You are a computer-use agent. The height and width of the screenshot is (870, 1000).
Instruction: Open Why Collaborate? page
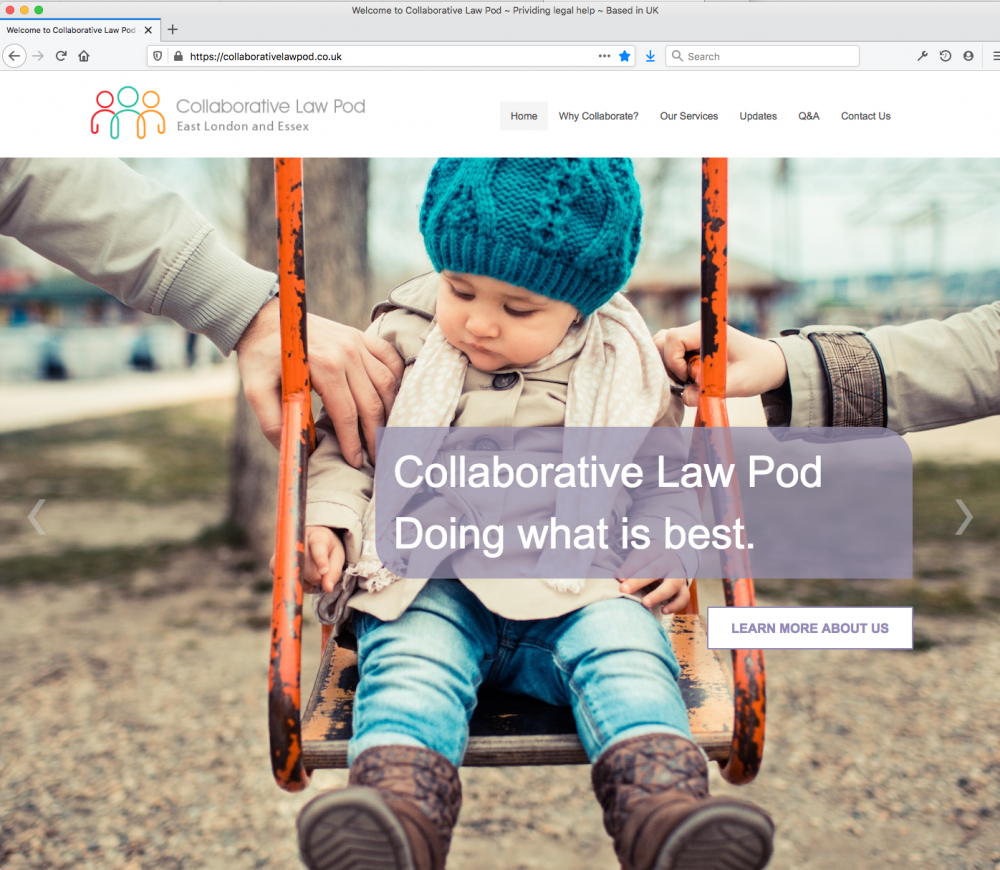click(x=598, y=116)
